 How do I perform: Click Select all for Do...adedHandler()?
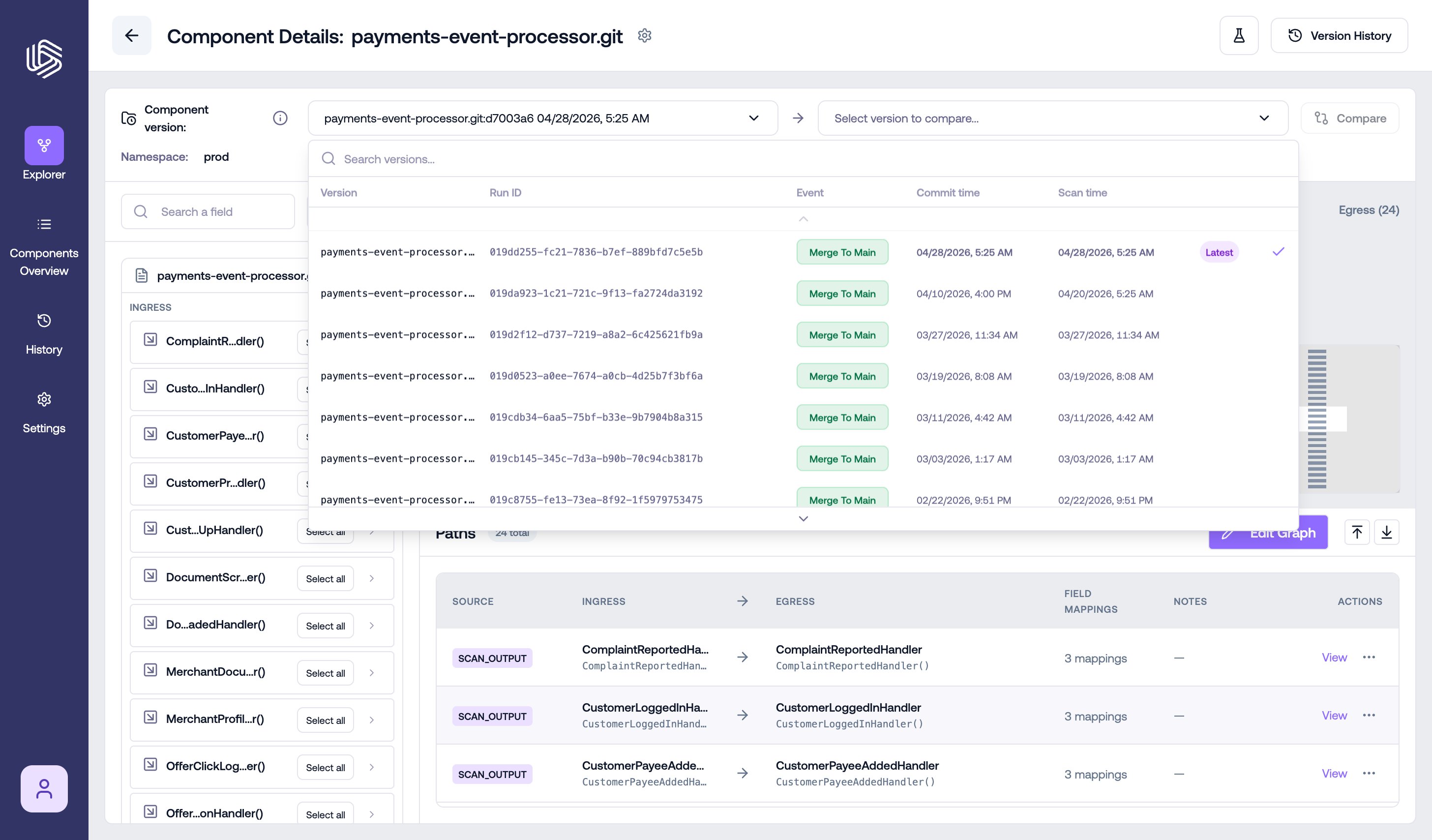coord(325,626)
